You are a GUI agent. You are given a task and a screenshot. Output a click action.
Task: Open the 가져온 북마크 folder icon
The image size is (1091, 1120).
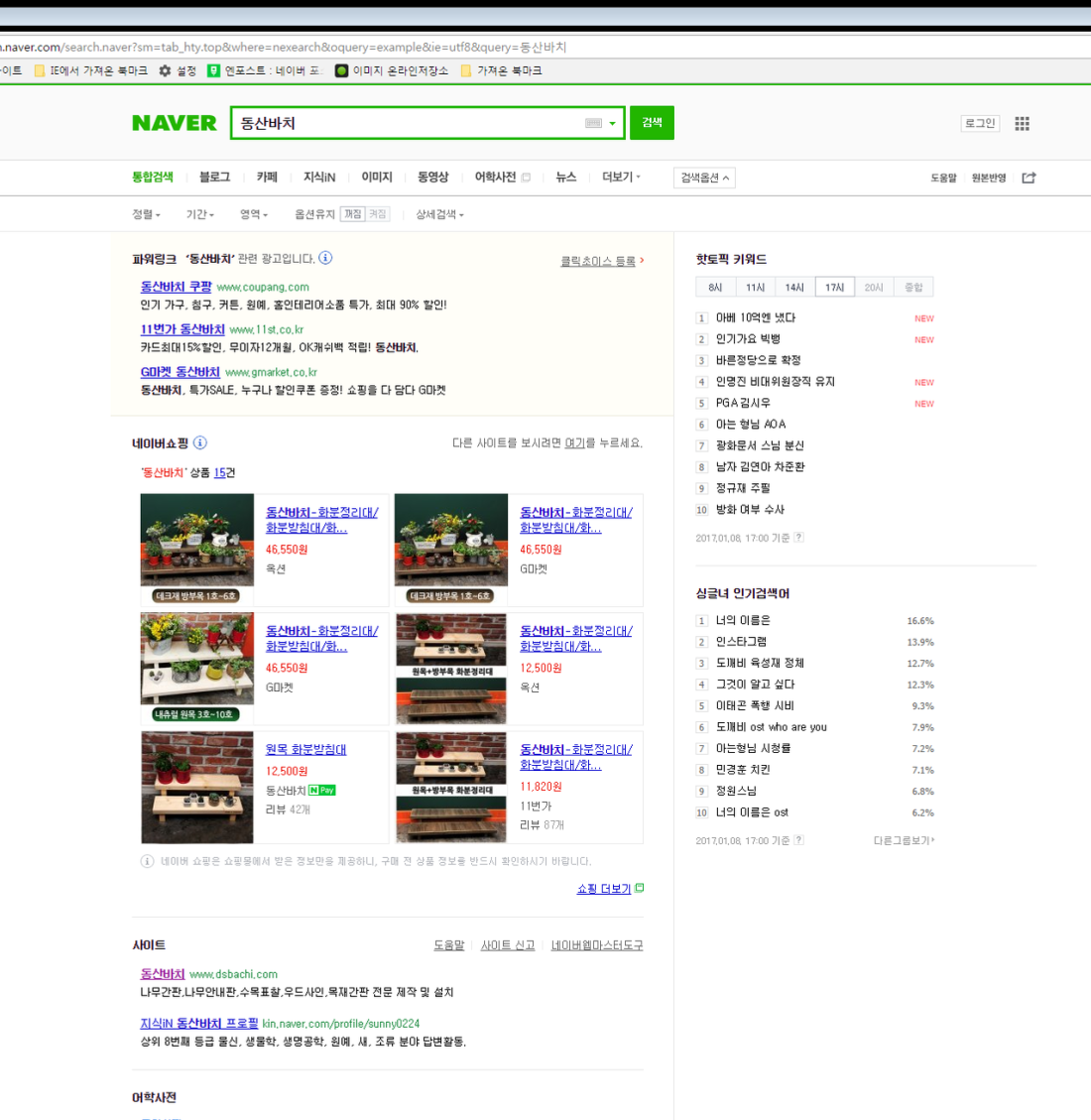466,70
